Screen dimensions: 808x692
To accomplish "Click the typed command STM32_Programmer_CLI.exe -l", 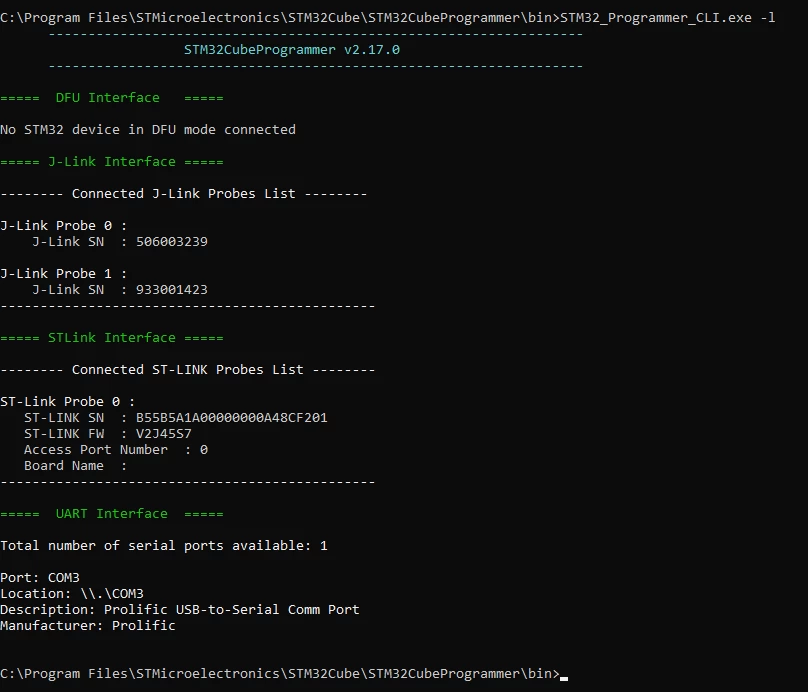I will [667, 18].
